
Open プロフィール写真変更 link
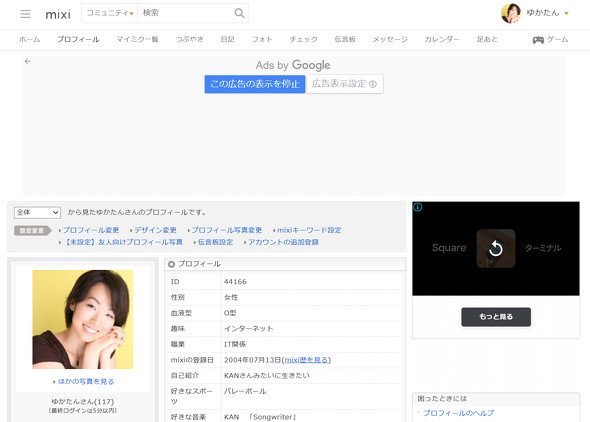227,230
